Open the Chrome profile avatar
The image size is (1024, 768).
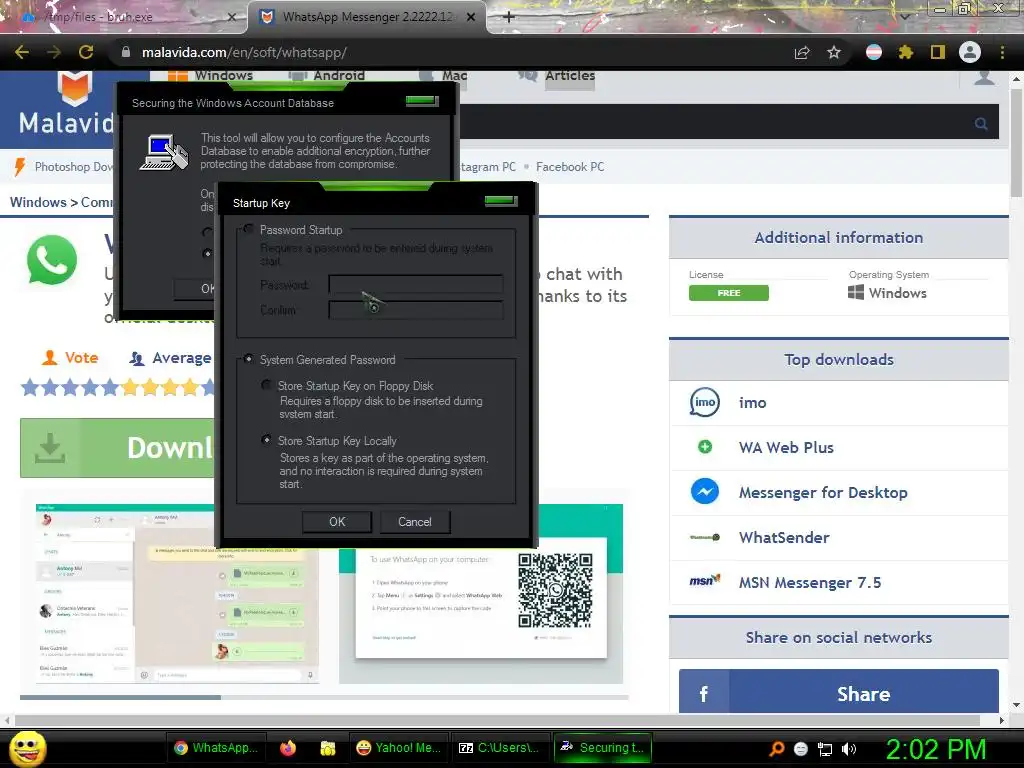(x=970, y=52)
